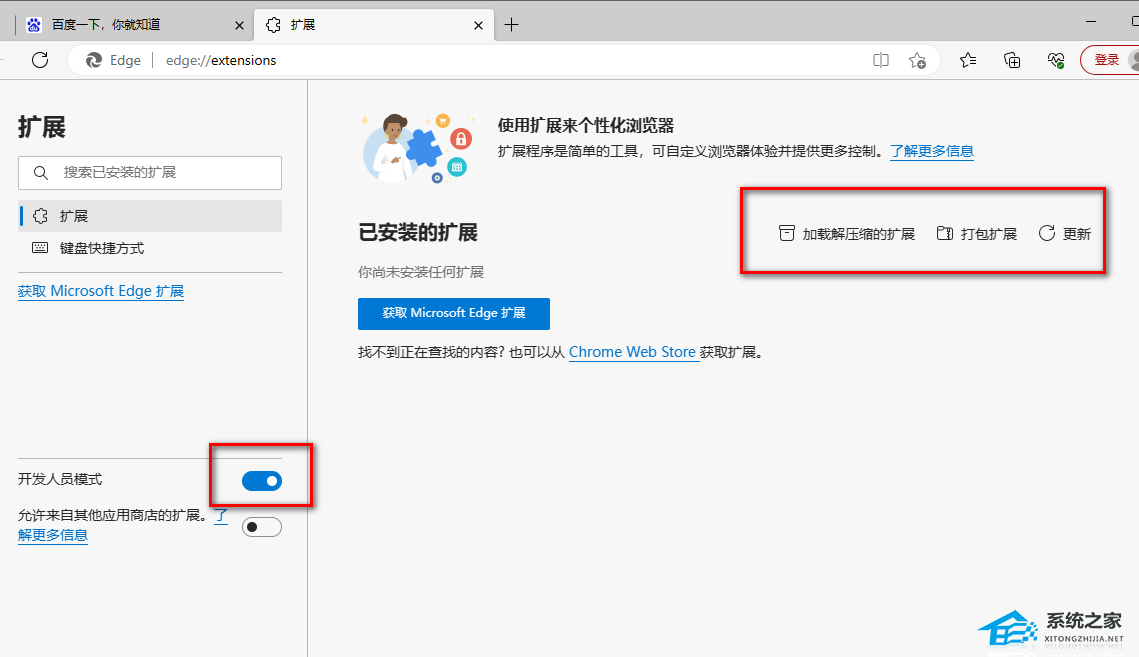Click 使用扩展来个性化浏览器 heading
1139x657 pixels.
click(585, 125)
